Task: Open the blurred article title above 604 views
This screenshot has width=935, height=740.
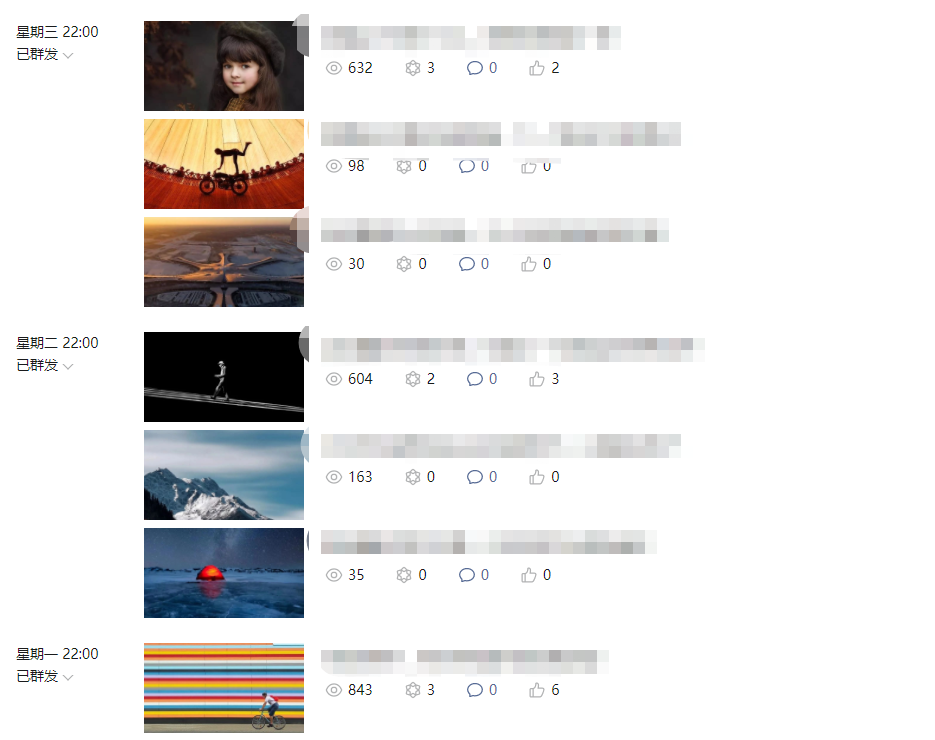Action: pyautogui.click(x=513, y=350)
